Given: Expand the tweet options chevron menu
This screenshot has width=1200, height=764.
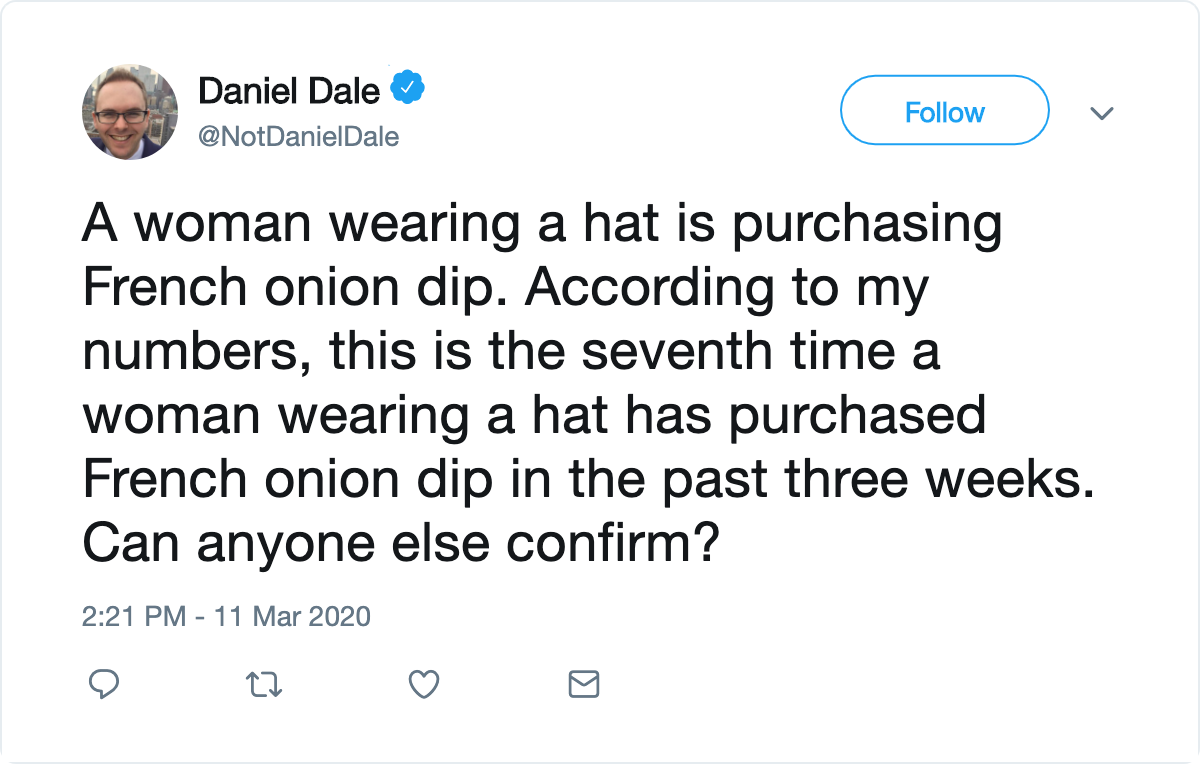Looking at the screenshot, I should click(x=1101, y=113).
